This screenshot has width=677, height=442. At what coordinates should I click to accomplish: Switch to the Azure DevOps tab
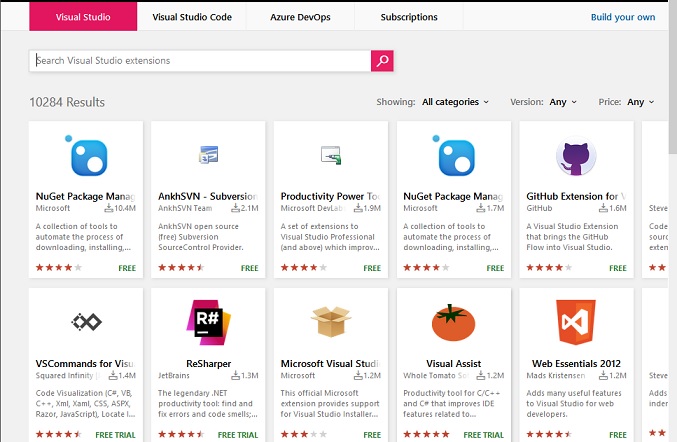(x=300, y=17)
